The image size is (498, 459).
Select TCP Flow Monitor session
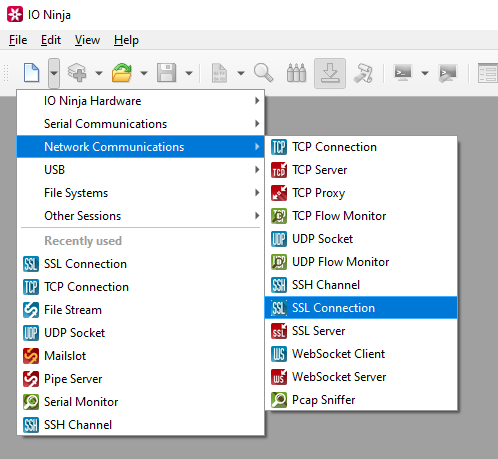click(361, 216)
